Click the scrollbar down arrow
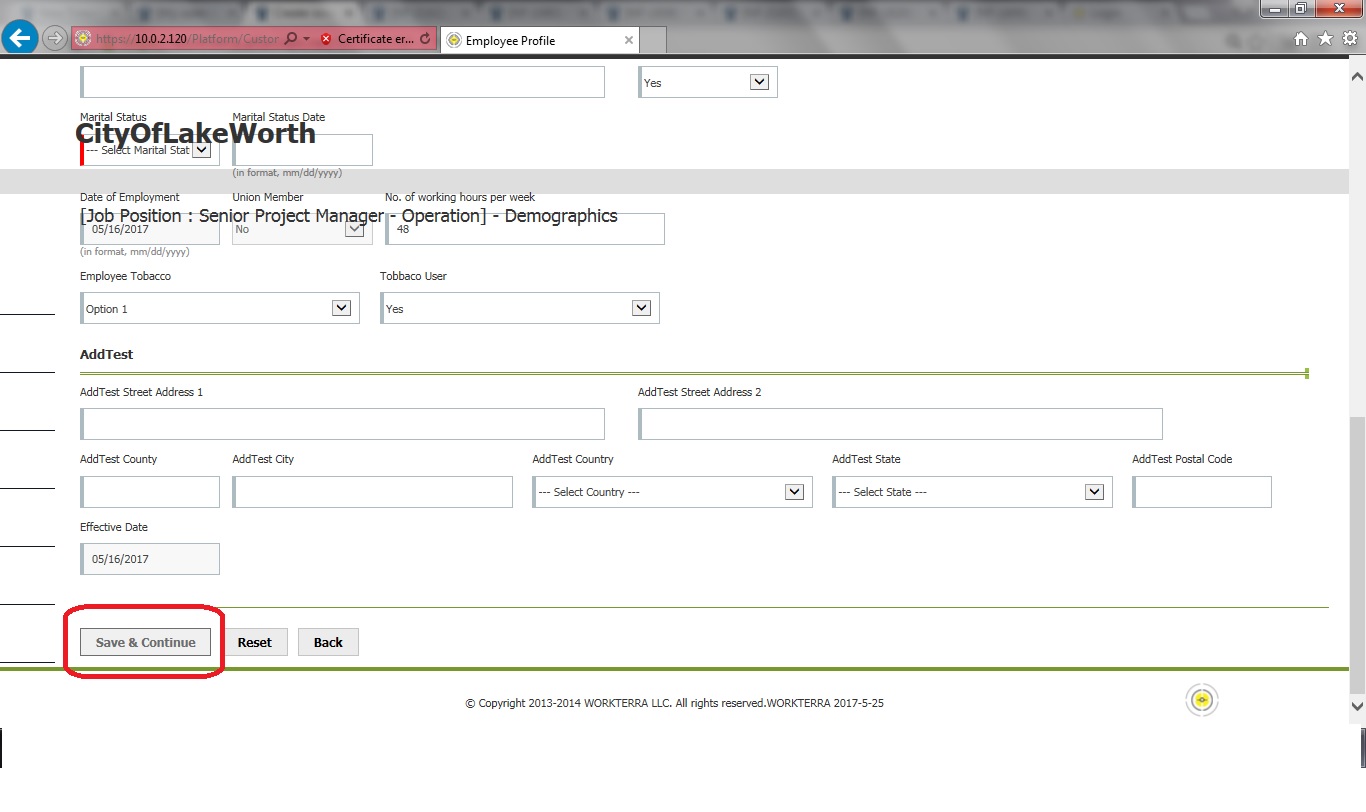Screen dimensions: 1366x812 click(1357, 705)
